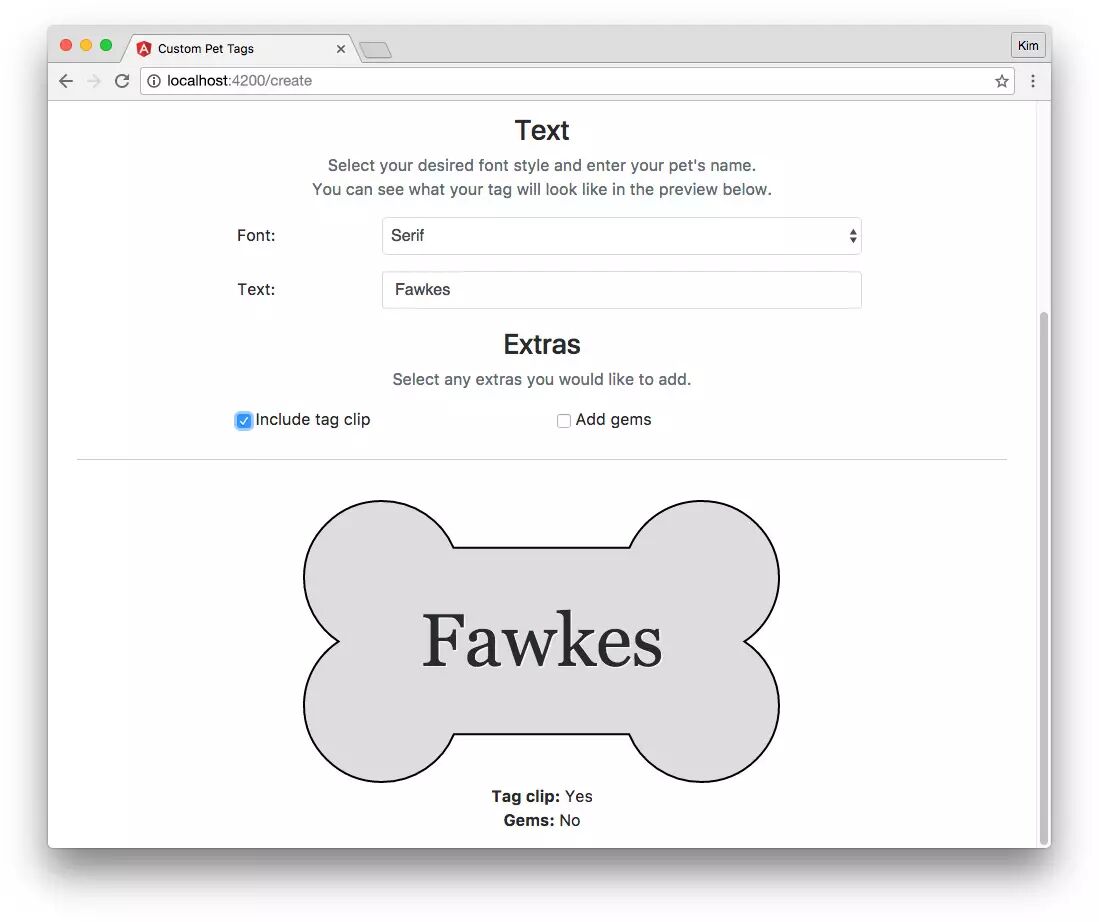Click the green maximize window button
1099x922 pixels.
[106, 46]
